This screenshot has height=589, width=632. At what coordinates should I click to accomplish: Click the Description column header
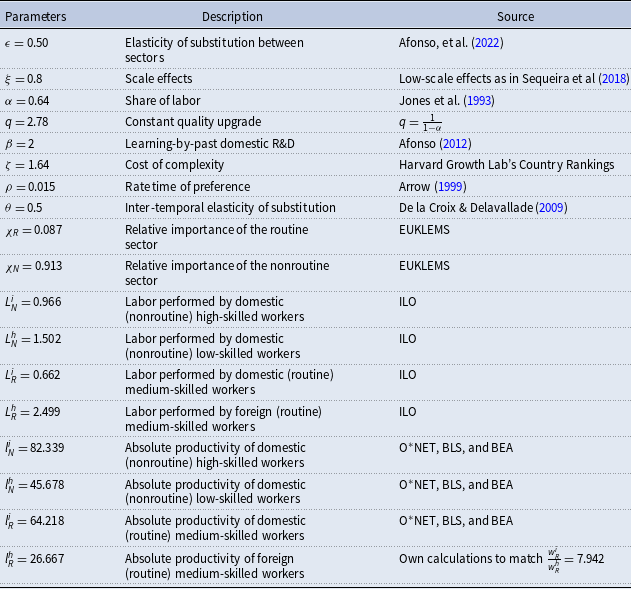[x=232, y=17]
